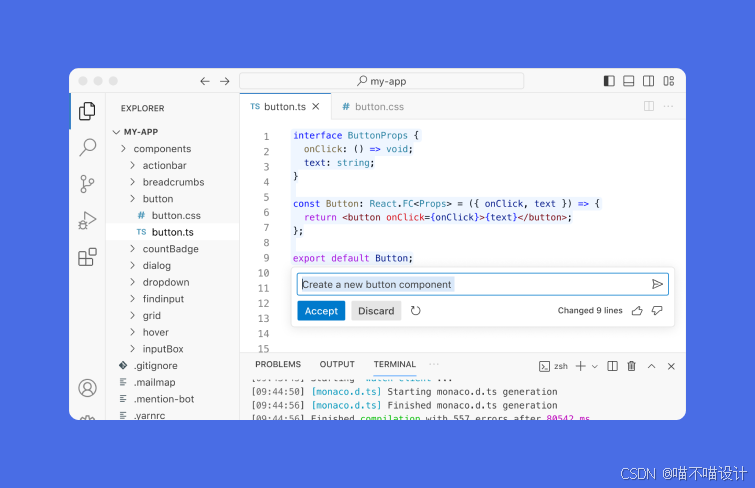
Task: Send the inline chat prompt
Action: [657, 284]
